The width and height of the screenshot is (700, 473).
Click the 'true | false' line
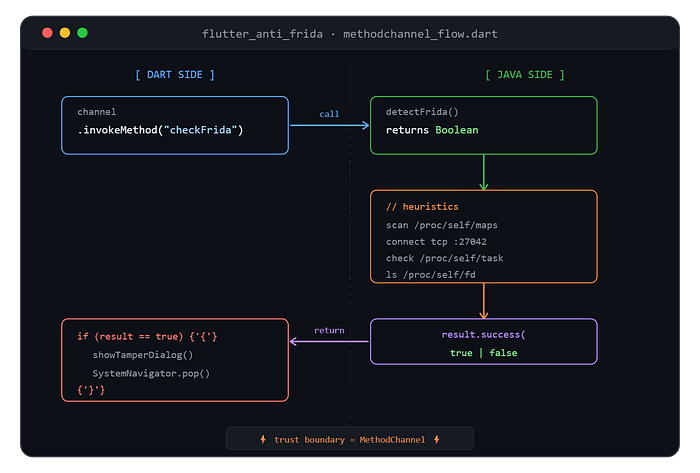click(x=483, y=353)
